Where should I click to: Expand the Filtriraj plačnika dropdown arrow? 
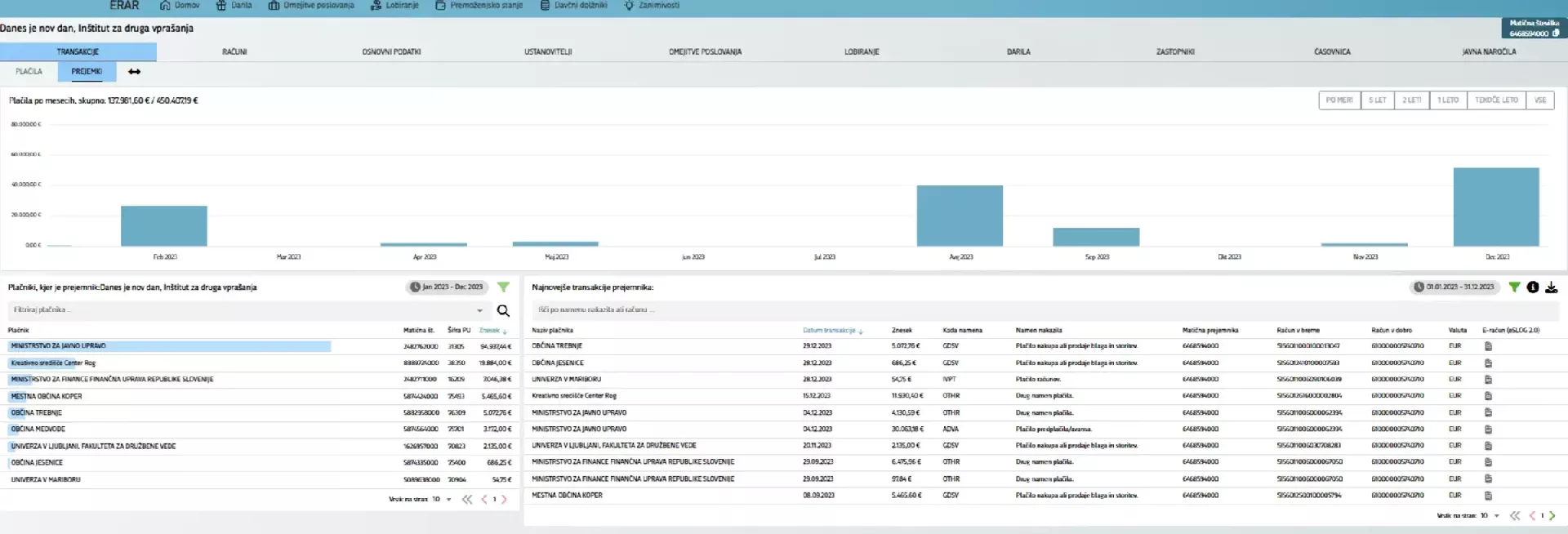[x=479, y=311]
